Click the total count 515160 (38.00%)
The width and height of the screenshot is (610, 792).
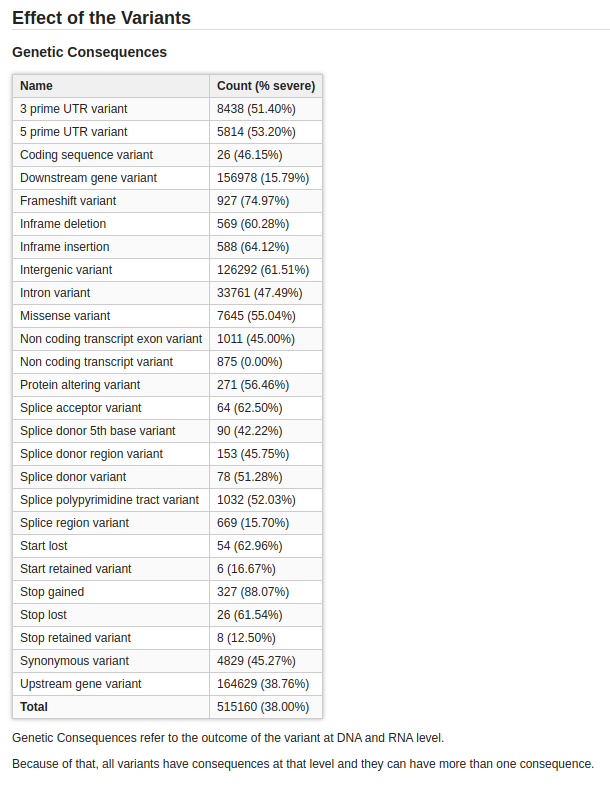click(263, 707)
